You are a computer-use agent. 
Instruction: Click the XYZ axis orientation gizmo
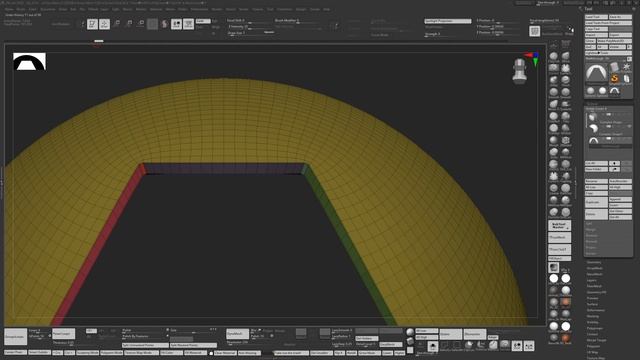pyautogui.click(x=532, y=58)
